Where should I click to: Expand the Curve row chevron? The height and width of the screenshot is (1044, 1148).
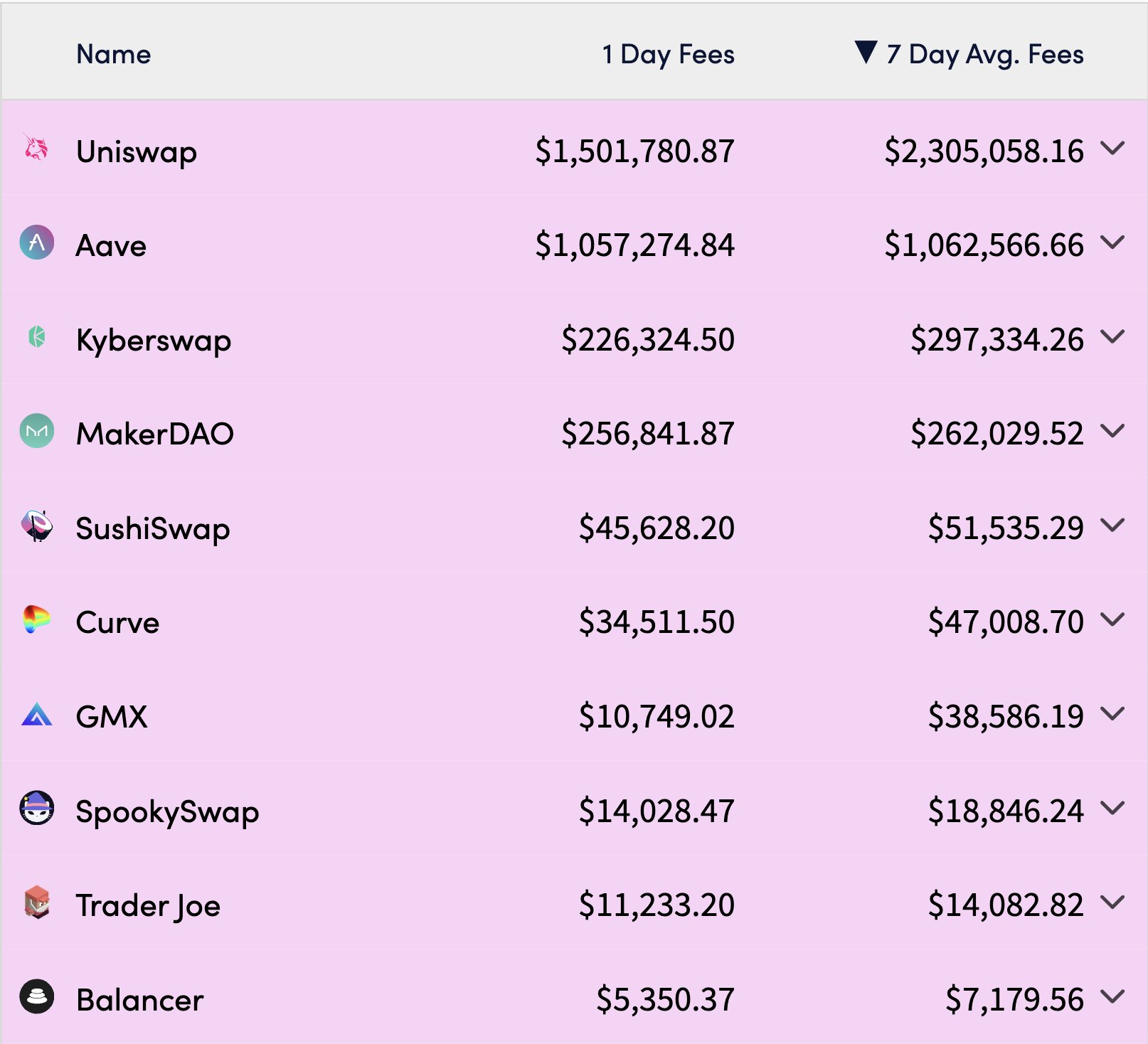[x=1112, y=619]
